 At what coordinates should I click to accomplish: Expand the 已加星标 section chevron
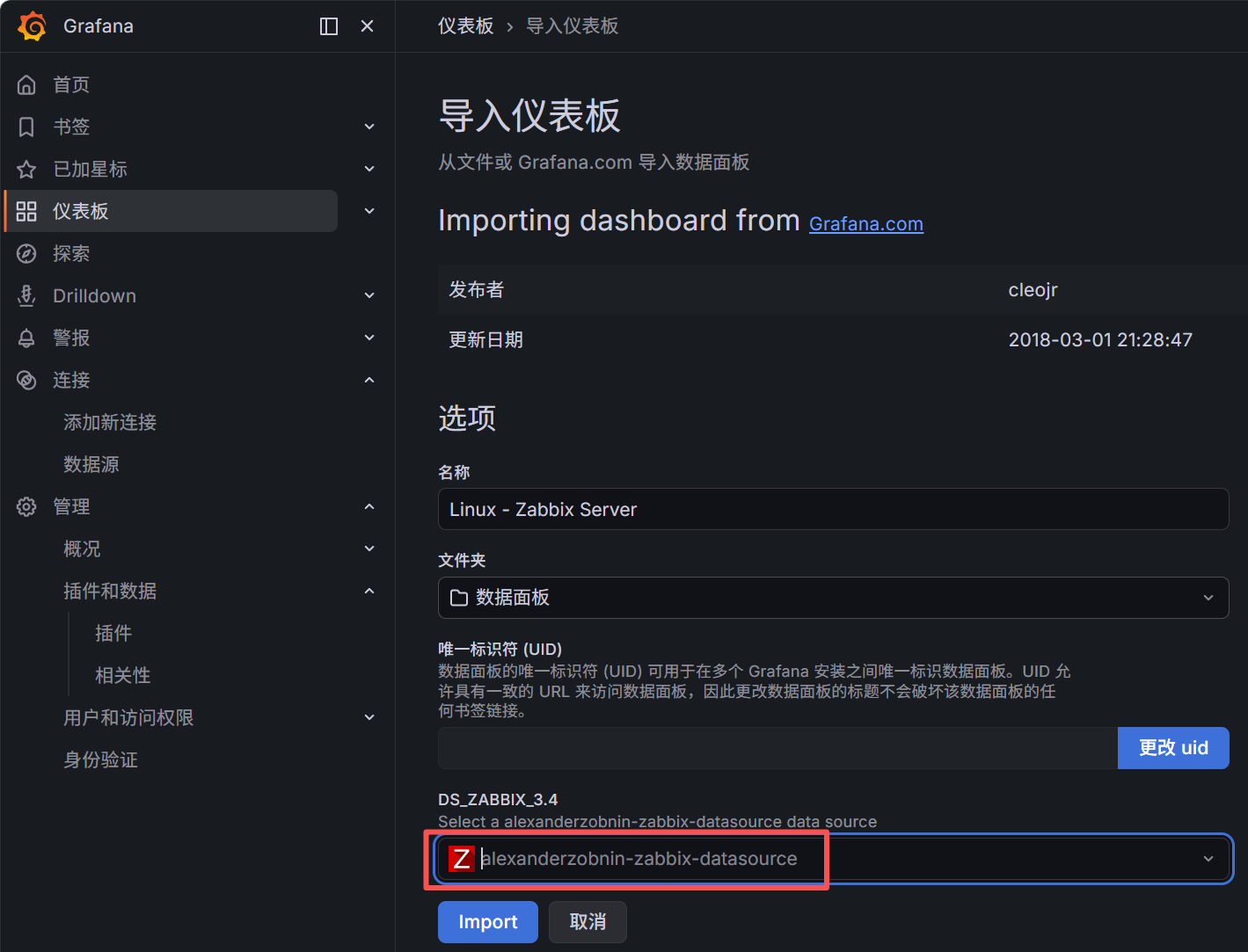click(x=369, y=169)
